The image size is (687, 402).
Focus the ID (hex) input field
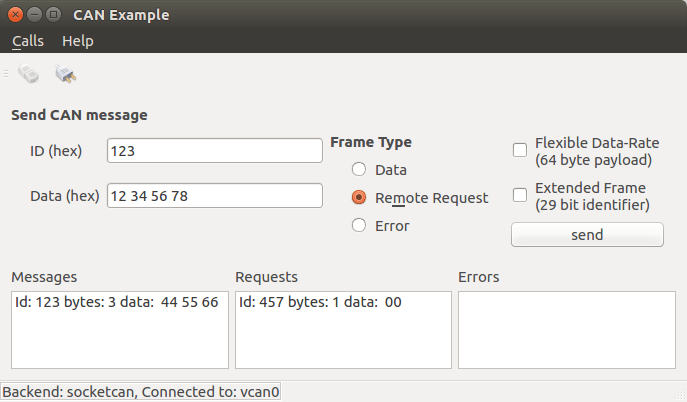214,151
